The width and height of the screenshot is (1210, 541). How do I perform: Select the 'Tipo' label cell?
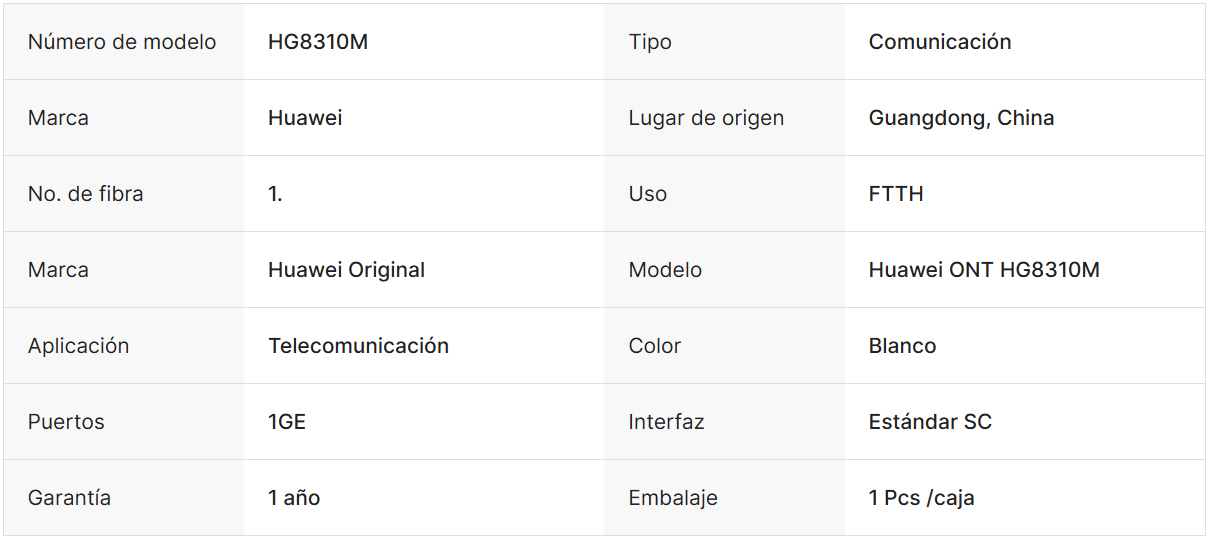coord(650,42)
